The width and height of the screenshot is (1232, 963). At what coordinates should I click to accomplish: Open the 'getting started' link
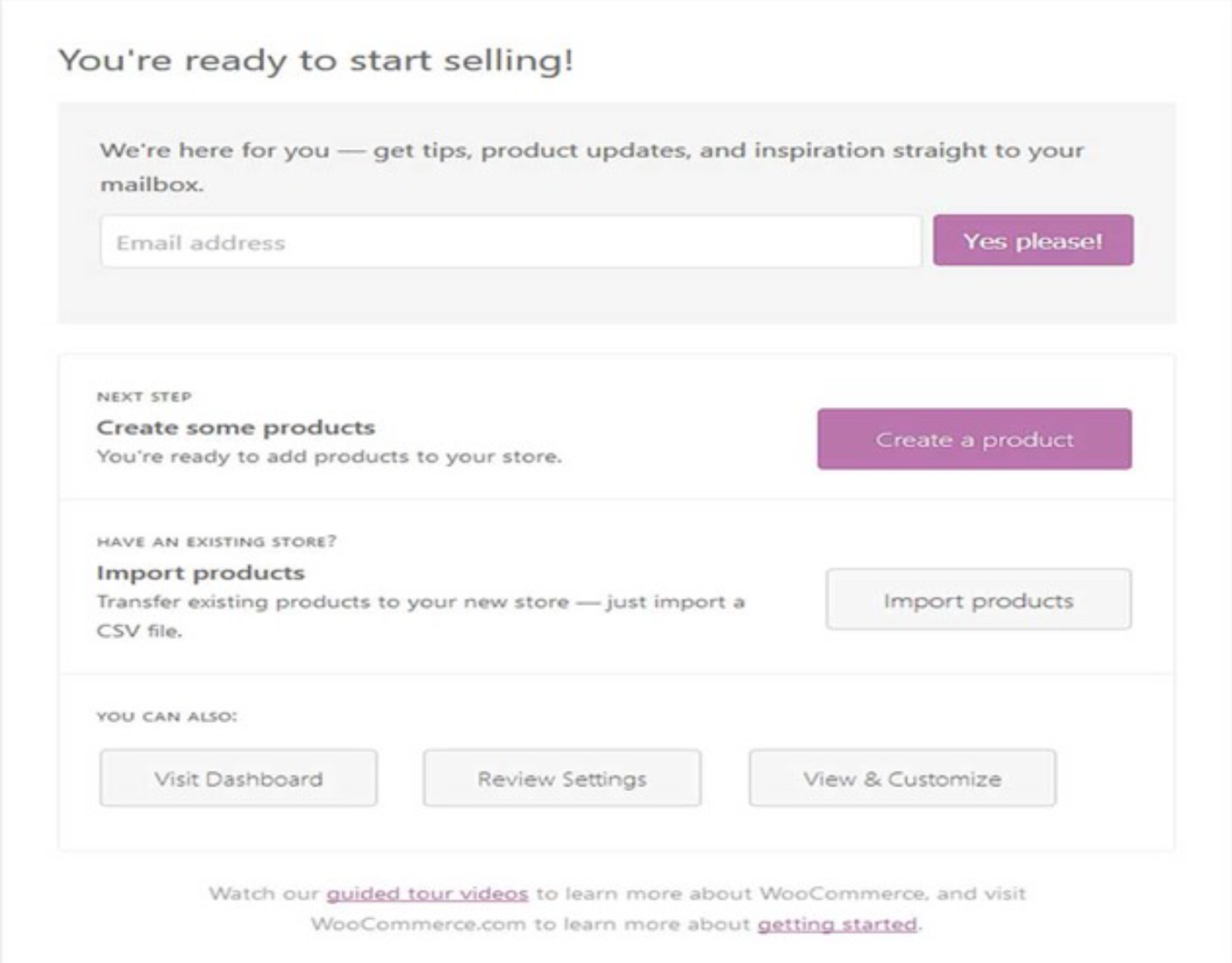[x=837, y=924]
